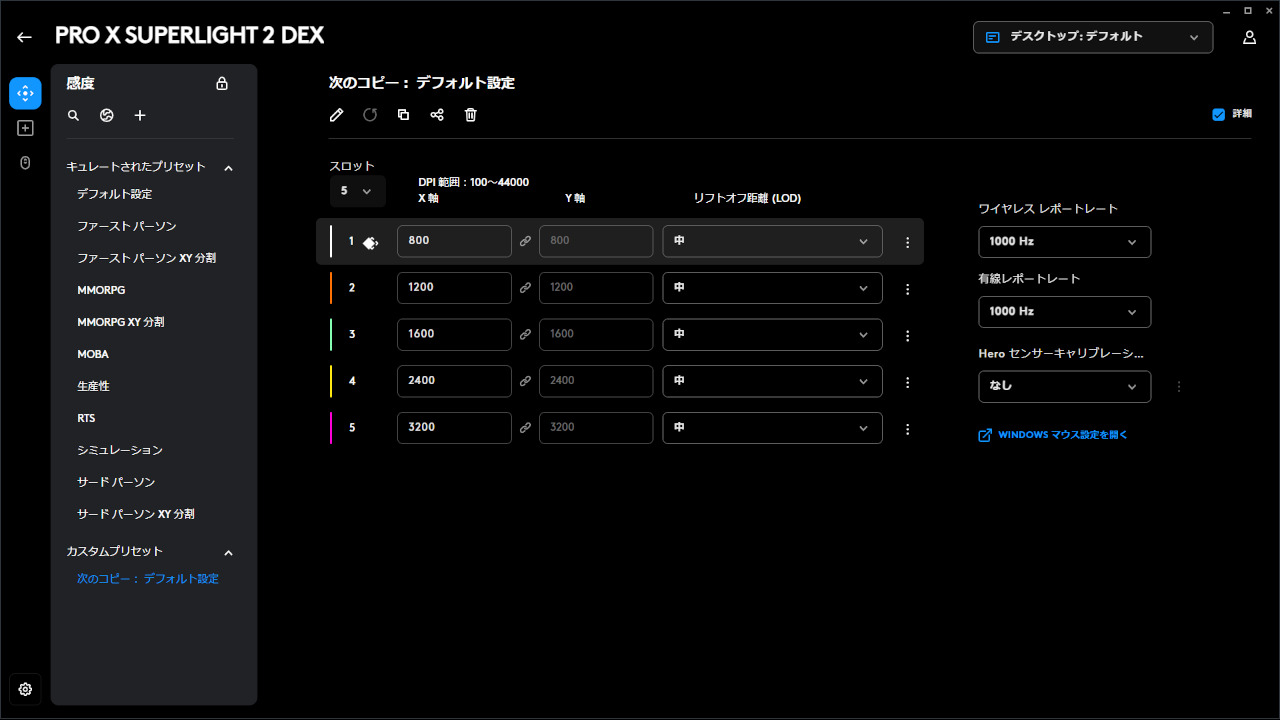Viewport: 1280px width, 720px height.
Task: Click the globe explore presets icon
Action: (x=107, y=115)
